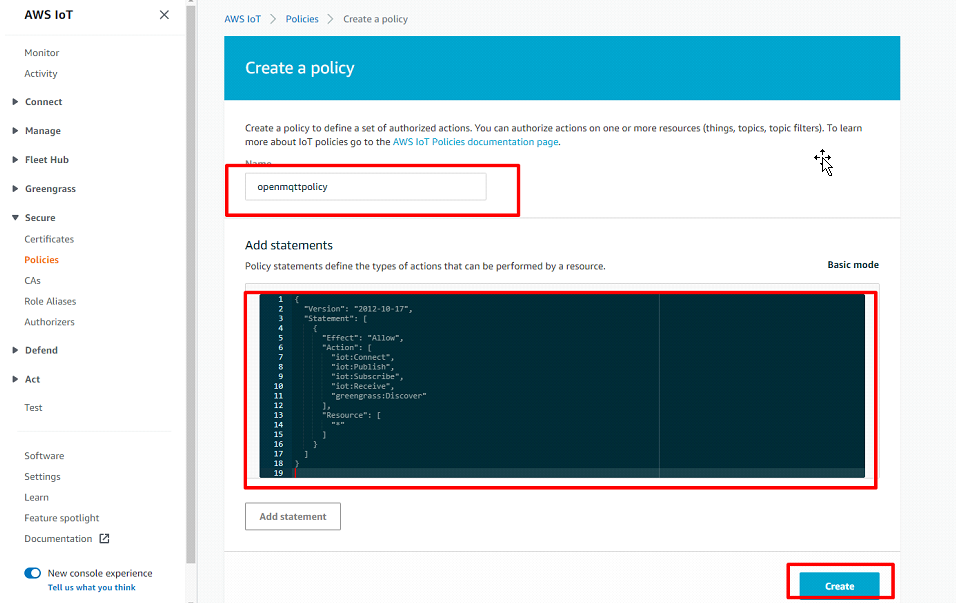Switch to Basic mode
This screenshot has height=603, width=956.
853,264
